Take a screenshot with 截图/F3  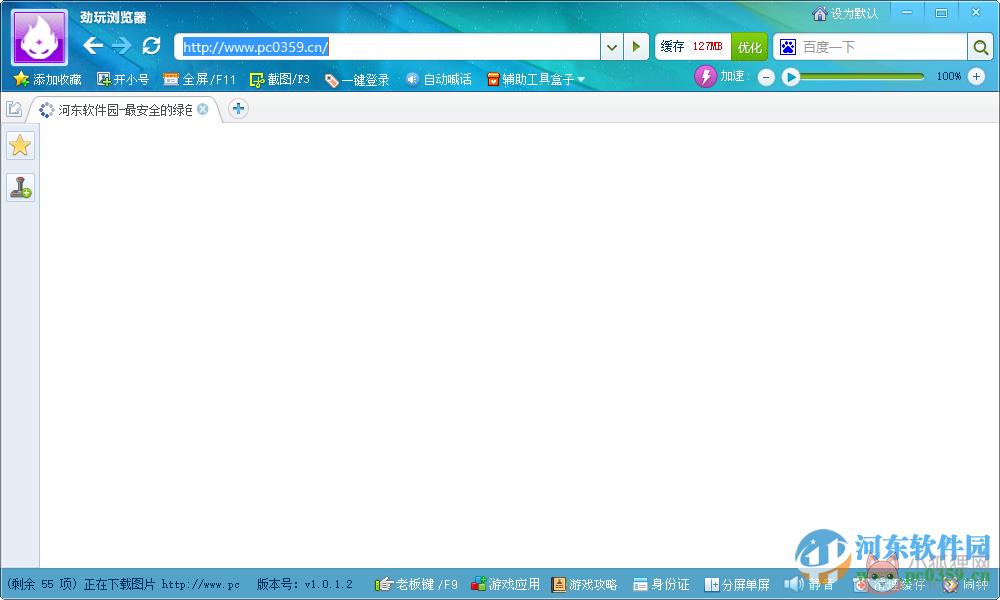coord(279,80)
